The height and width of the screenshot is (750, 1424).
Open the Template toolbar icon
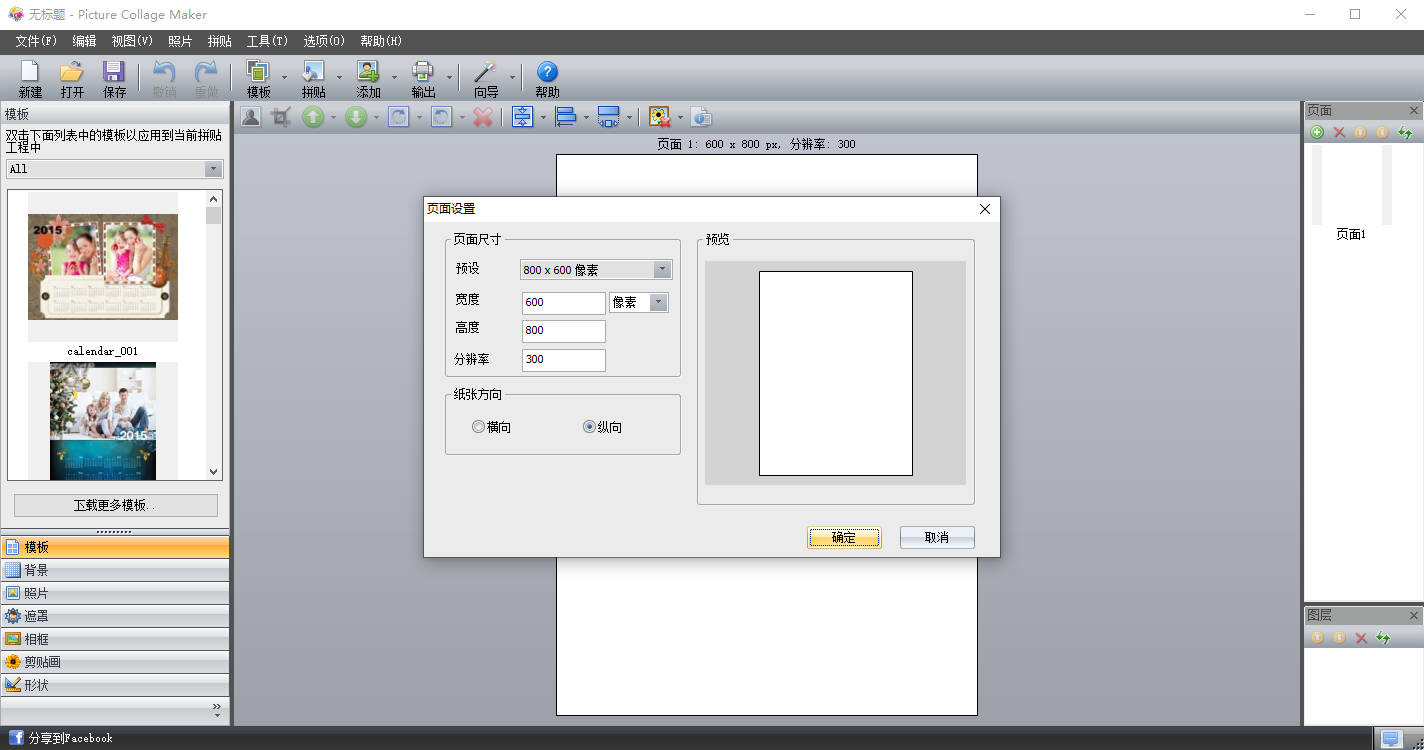click(x=258, y=73)
